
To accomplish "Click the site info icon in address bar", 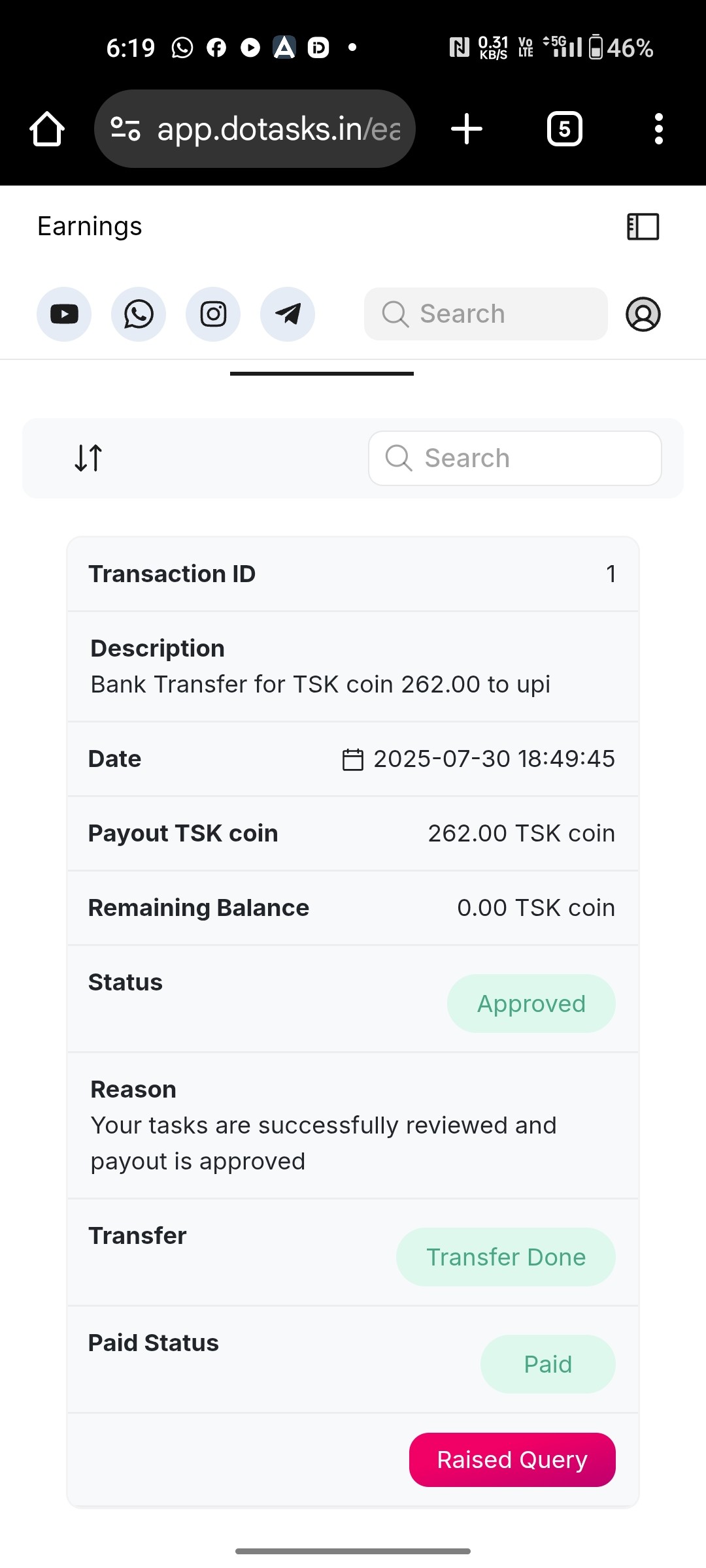I will pos(126,129).
